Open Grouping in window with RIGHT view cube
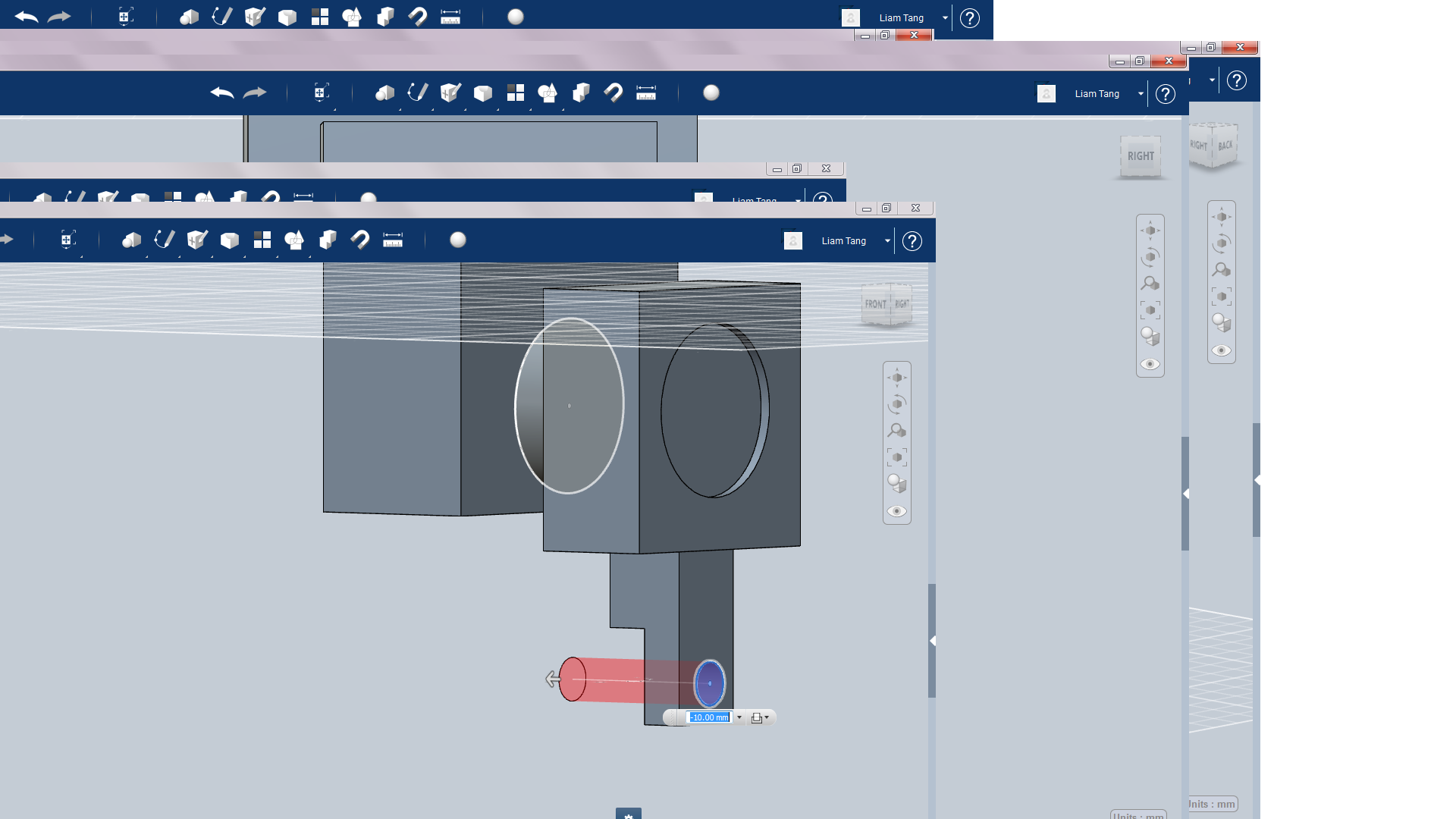The height and width of the screenshot is (819, 1456). point(548,93)
